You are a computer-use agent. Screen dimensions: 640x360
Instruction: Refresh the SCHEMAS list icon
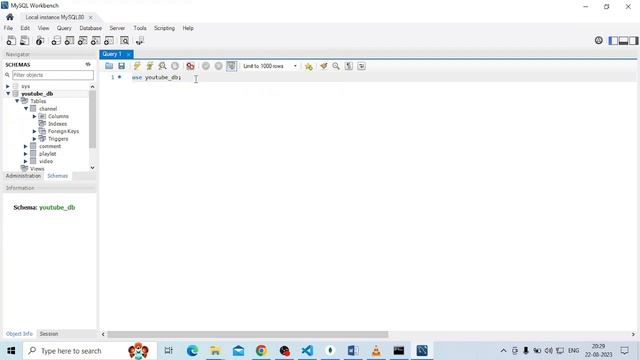coord(88,64)
